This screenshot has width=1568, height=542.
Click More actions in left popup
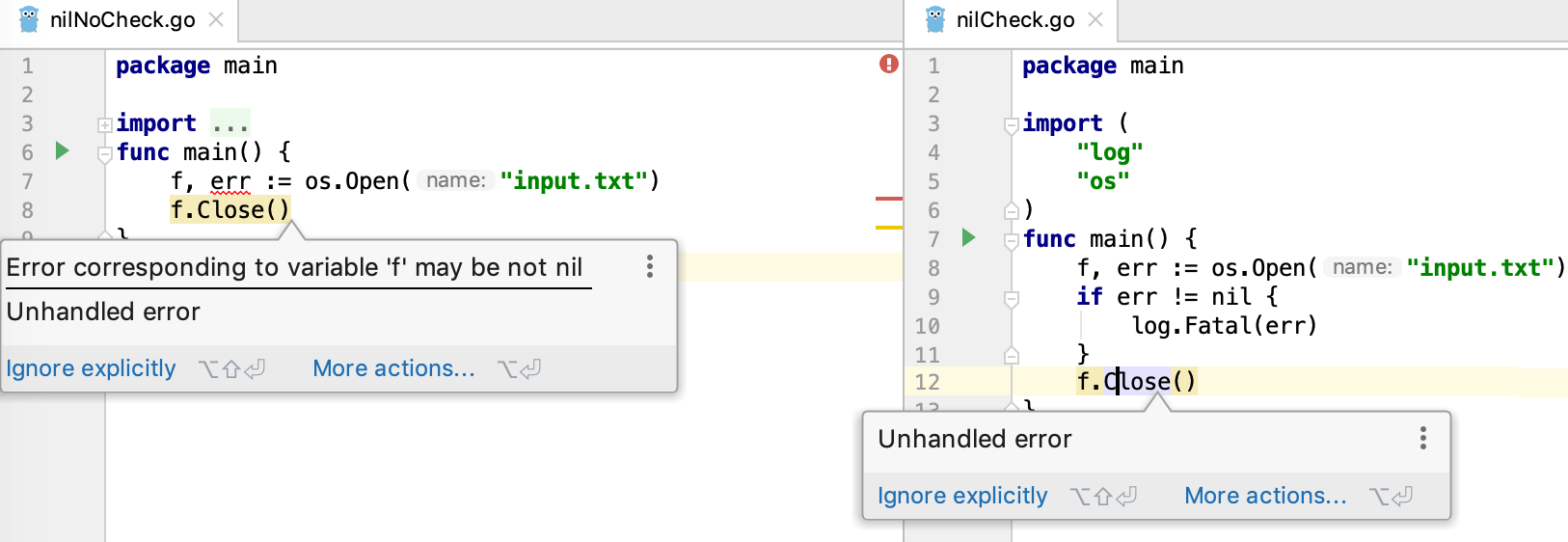point(394,368)
